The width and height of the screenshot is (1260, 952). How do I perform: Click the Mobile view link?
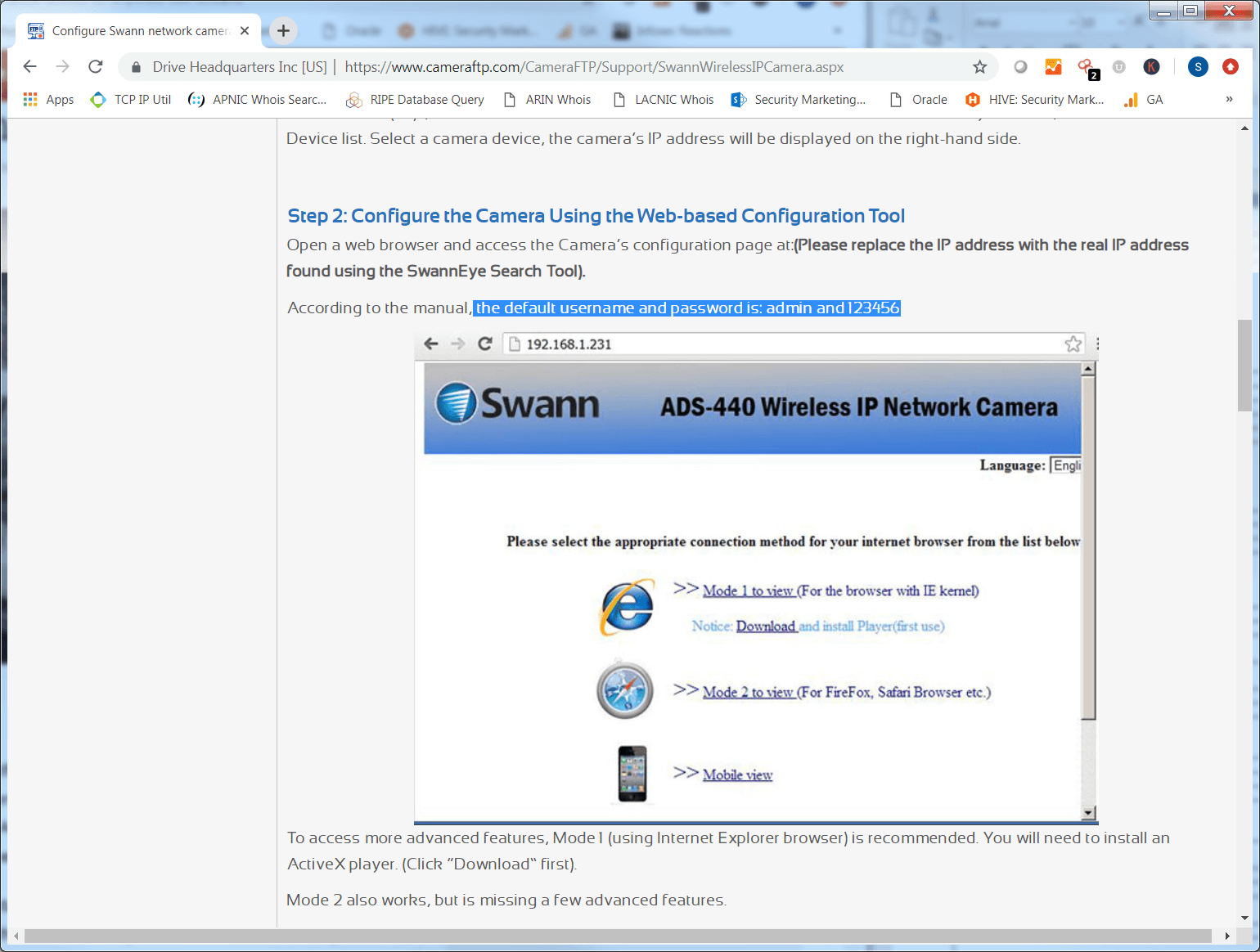tap(737, 775)
